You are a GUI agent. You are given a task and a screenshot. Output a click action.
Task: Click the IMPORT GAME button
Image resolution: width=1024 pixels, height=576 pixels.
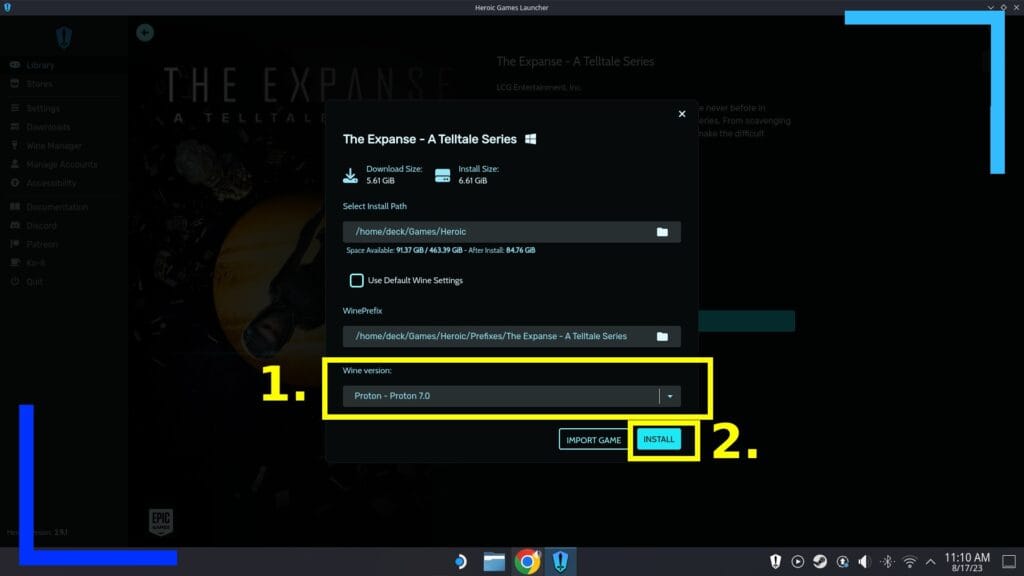(x=593, y=440)
